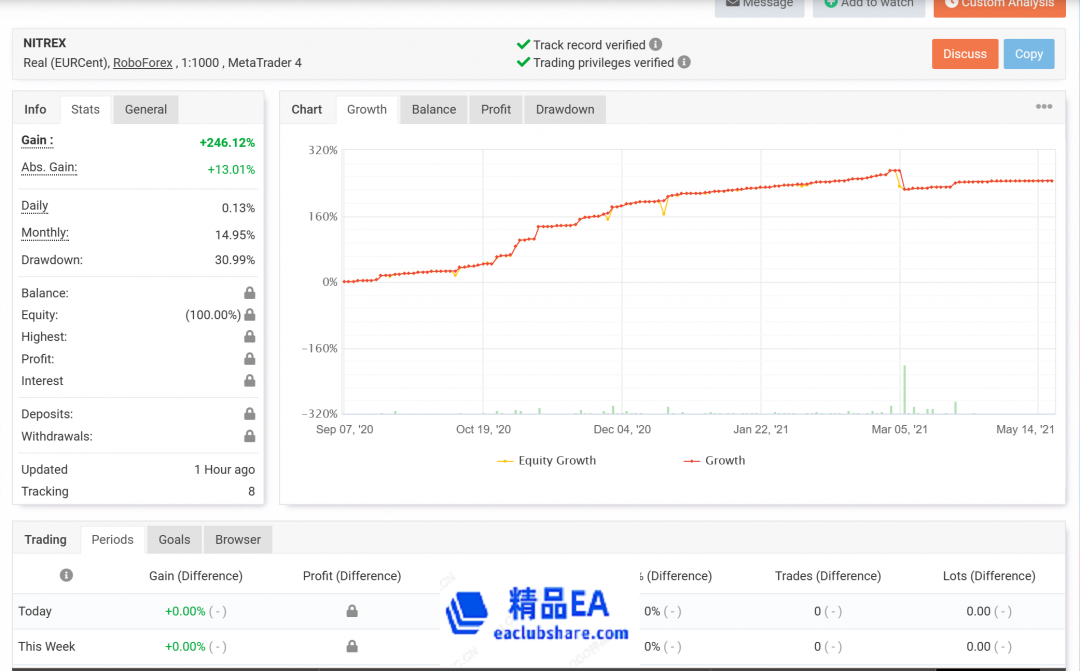Open the chart options ellipsis menu
1080x671 pixels.
(x=1044, y=106)
